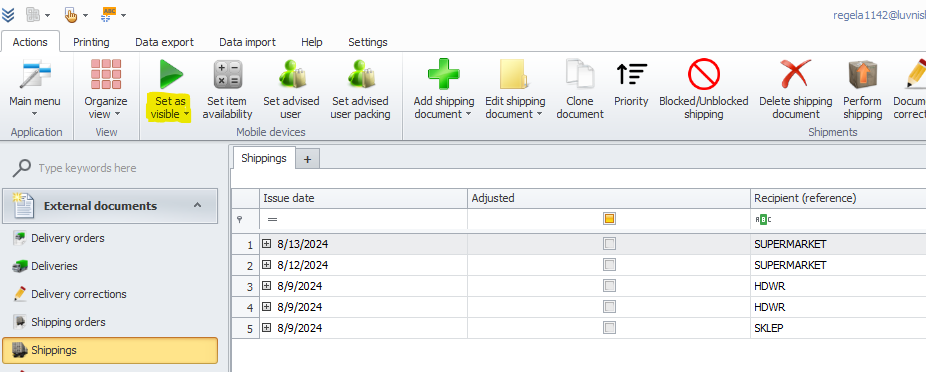The width and height of the screenshot is (926, 372).
Task: Open Shipping orders in the sidebar
Action: click(68, 322)
